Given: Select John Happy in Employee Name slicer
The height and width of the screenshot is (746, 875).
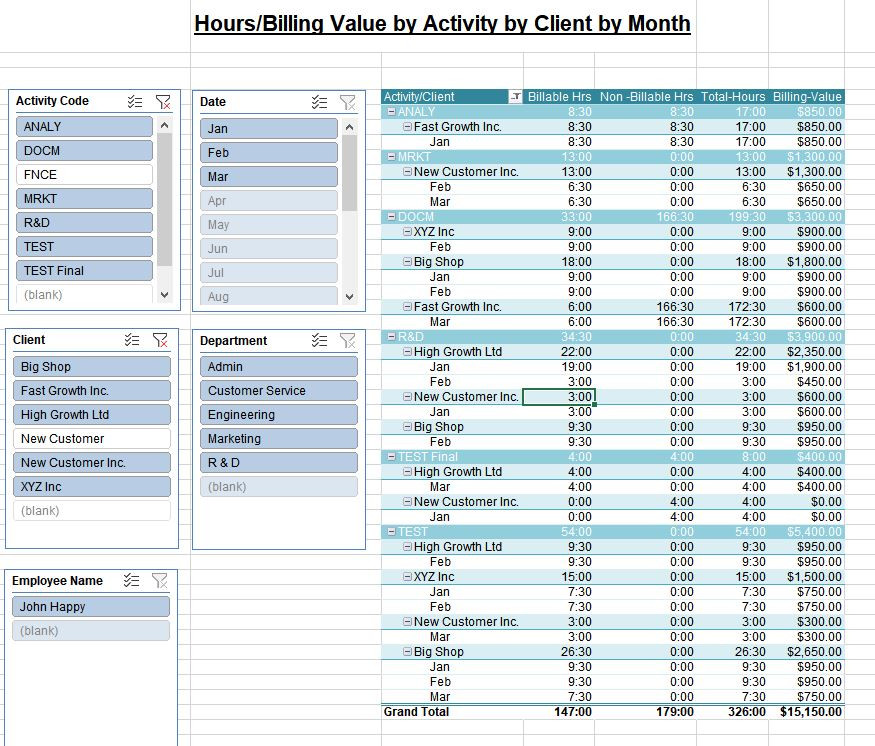Looking at the screenshot, I should point(91,605).
